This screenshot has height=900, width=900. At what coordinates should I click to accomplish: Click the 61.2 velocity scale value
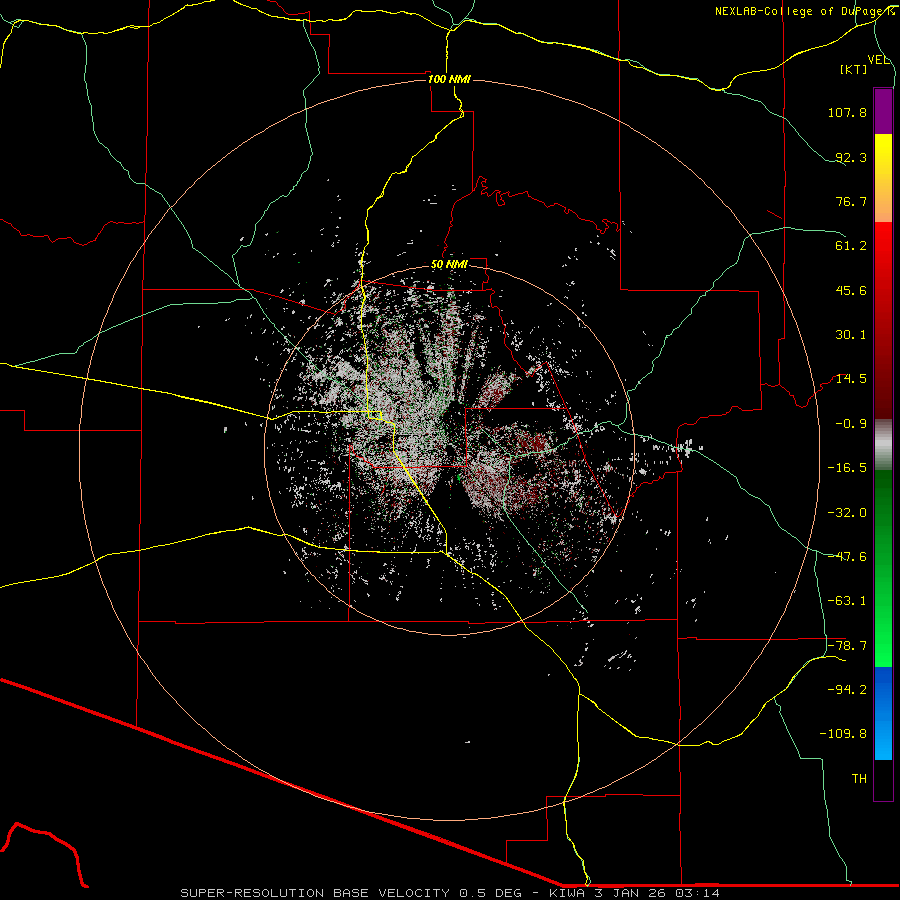coord(851,246)
